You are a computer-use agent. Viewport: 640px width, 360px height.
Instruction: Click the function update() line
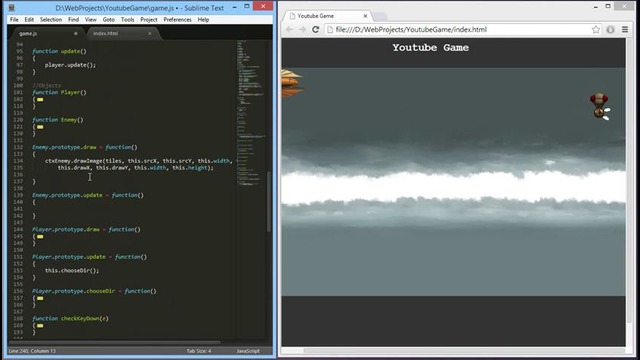pos(59,51)
